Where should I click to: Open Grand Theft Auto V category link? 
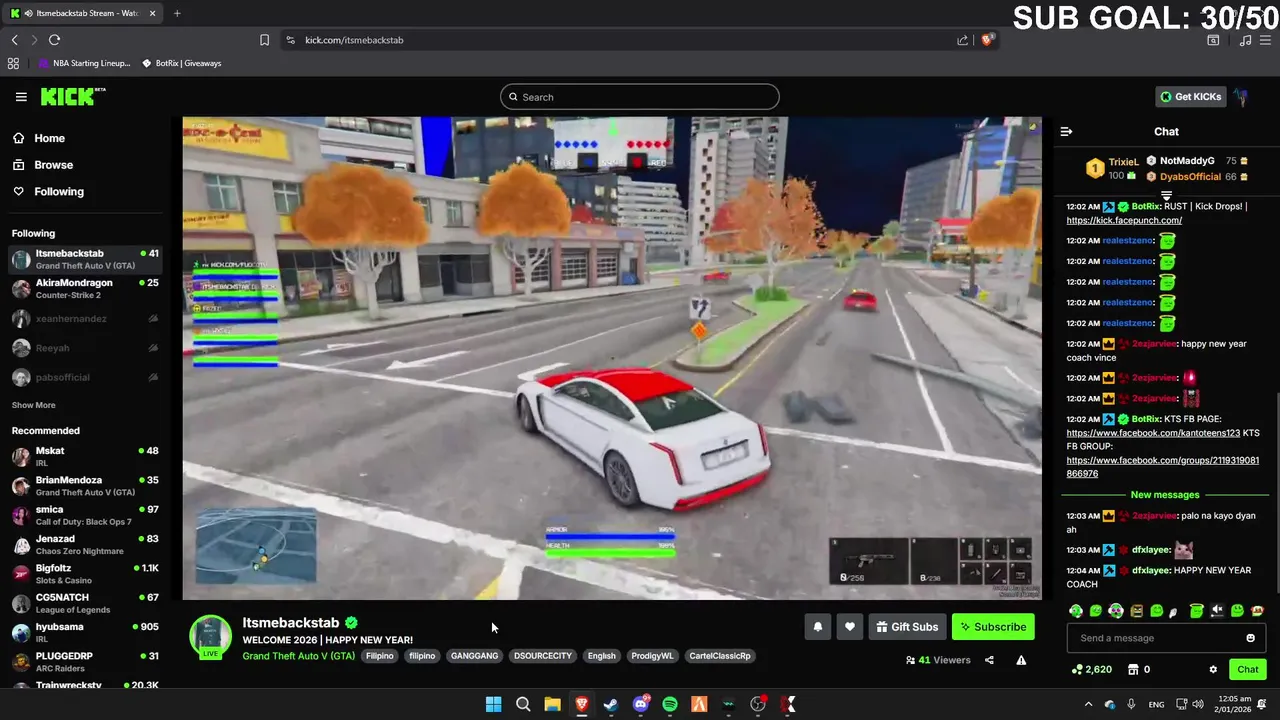[x=298, y=656]
